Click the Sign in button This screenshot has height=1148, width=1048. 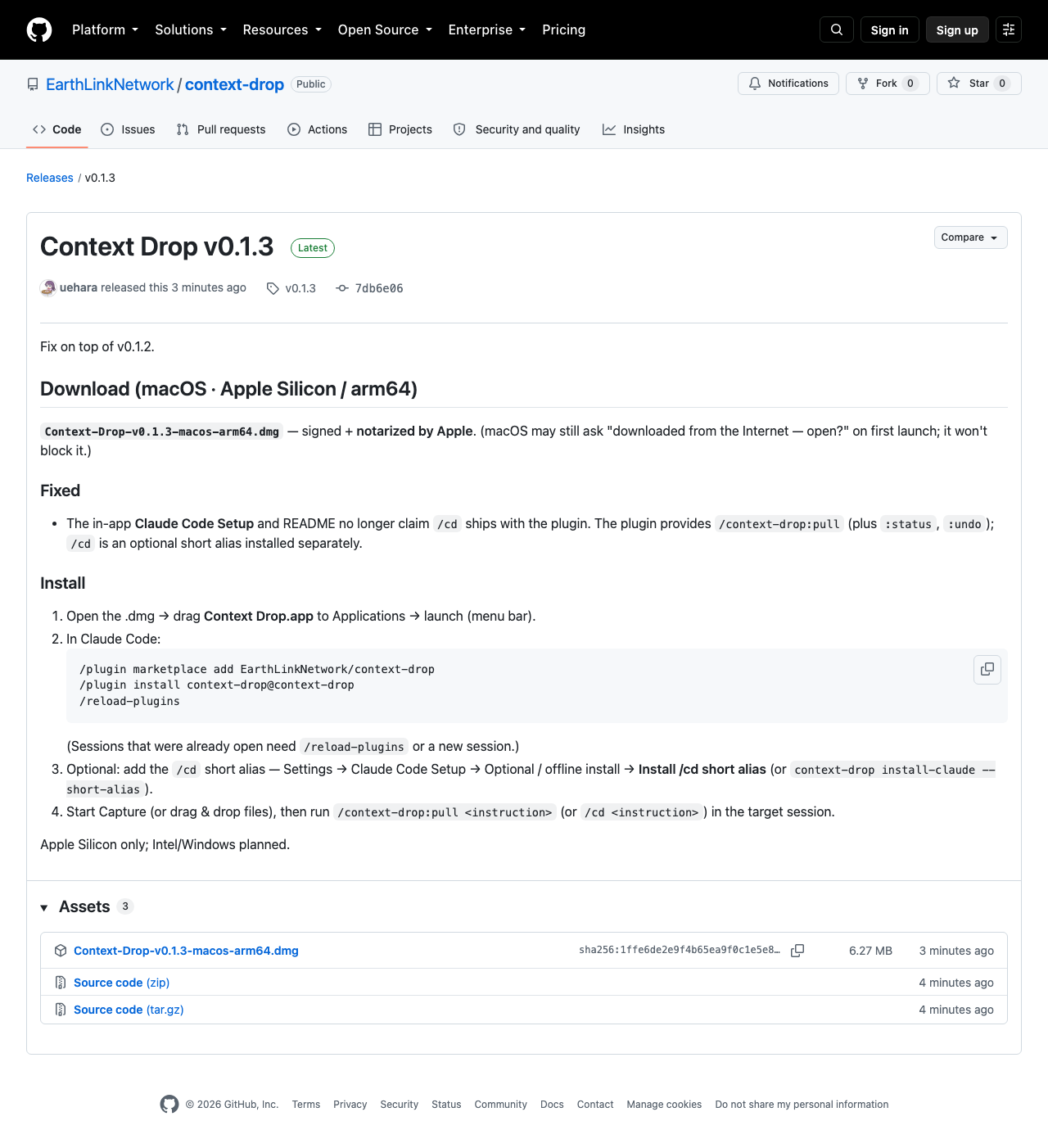pyautogui.click(x=890, y=29)
